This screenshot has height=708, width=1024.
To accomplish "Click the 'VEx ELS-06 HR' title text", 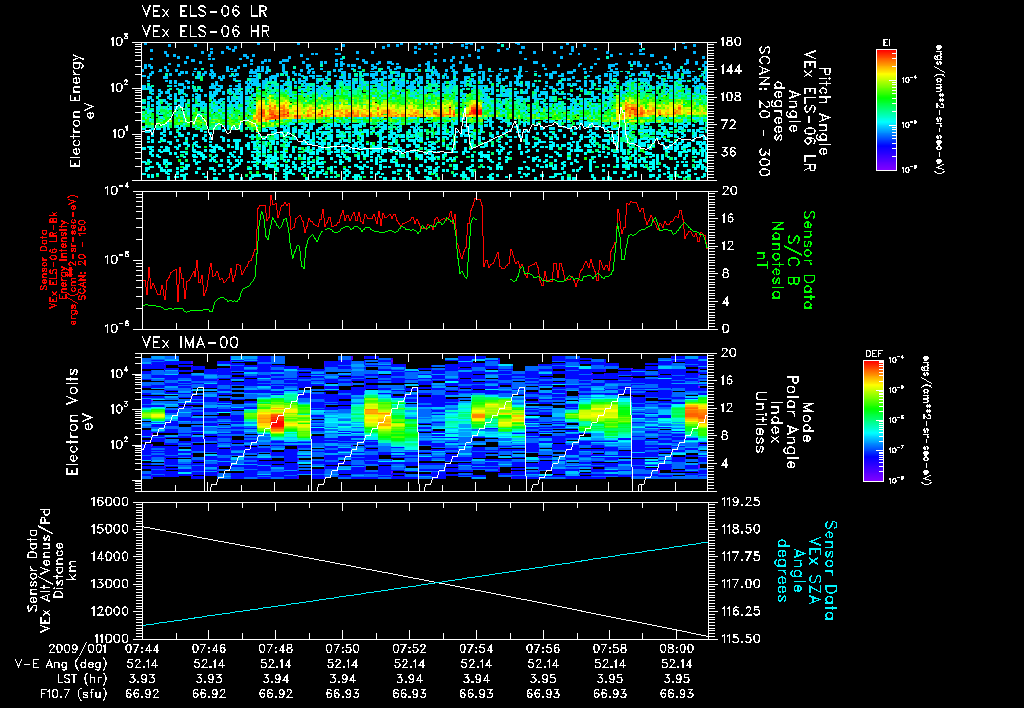I will point(206,31).
